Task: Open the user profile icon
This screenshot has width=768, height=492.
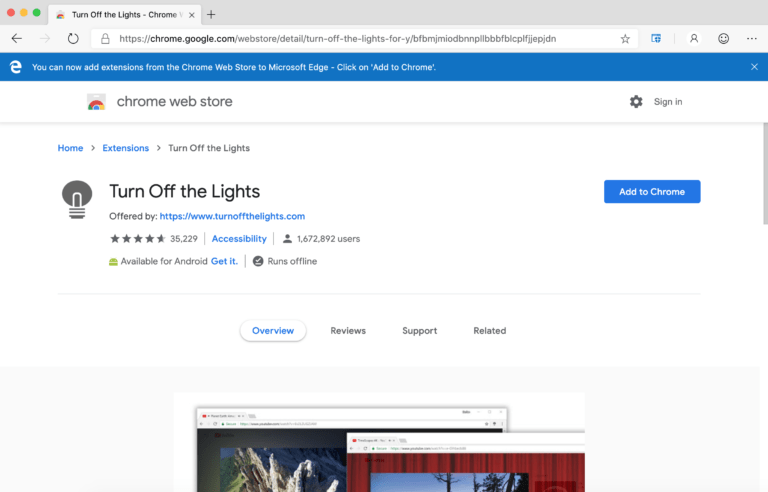Action: pyautogui.click(x=694, y=38)
